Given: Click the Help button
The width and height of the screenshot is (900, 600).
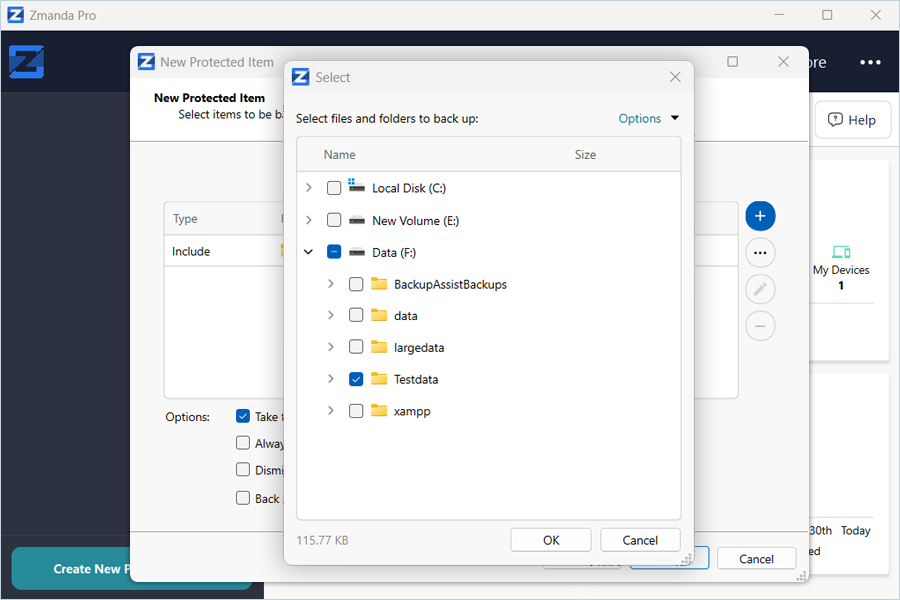Looking at the screenshot, I should (x=852, y=120).
